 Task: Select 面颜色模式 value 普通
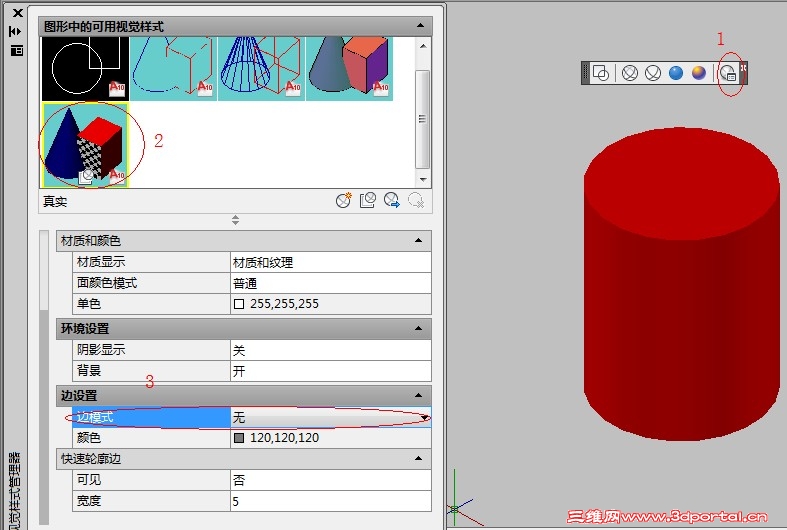(330, 283)
